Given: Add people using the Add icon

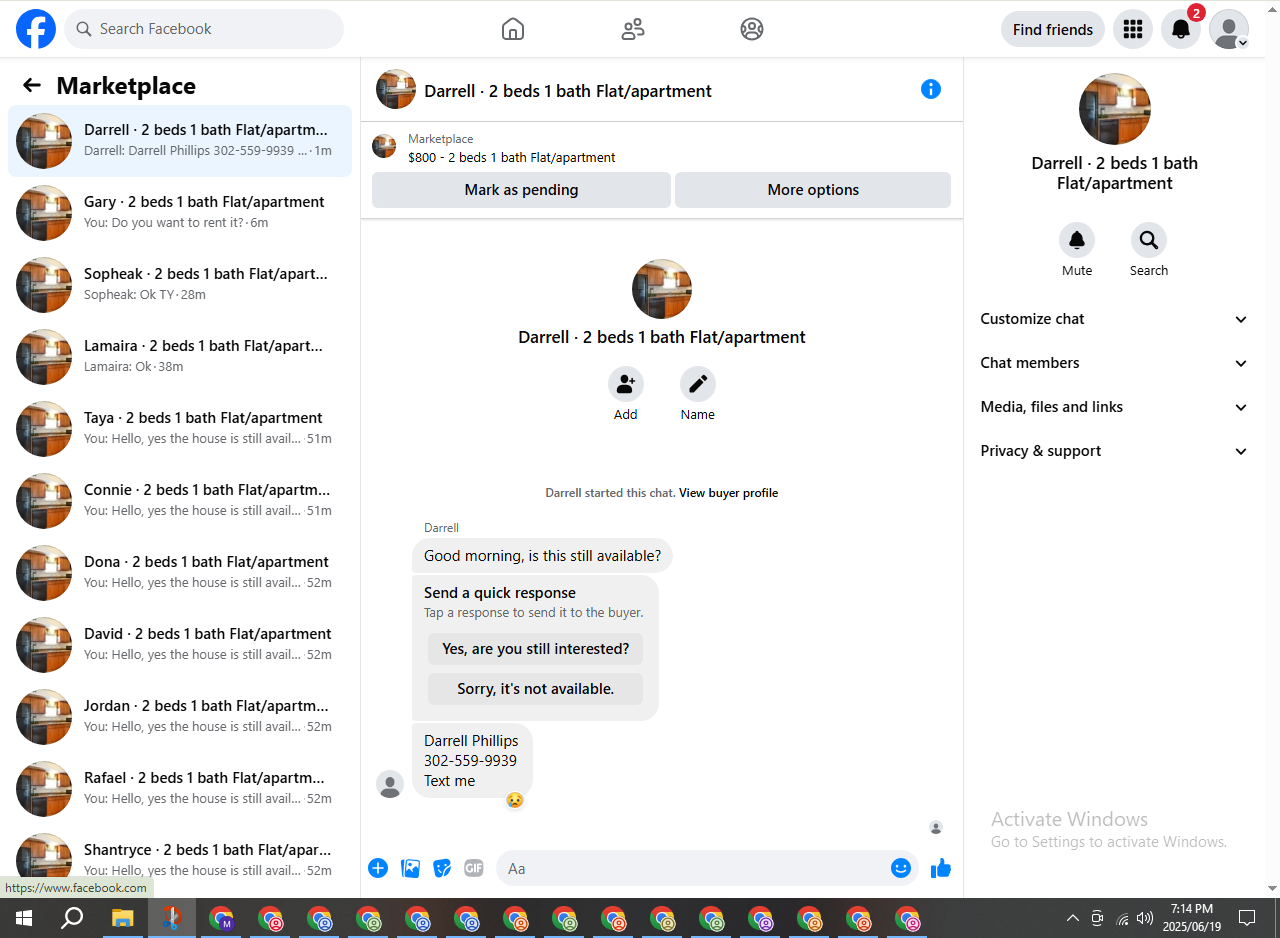Looking at the screenshot, I should [x=626, y=384].
